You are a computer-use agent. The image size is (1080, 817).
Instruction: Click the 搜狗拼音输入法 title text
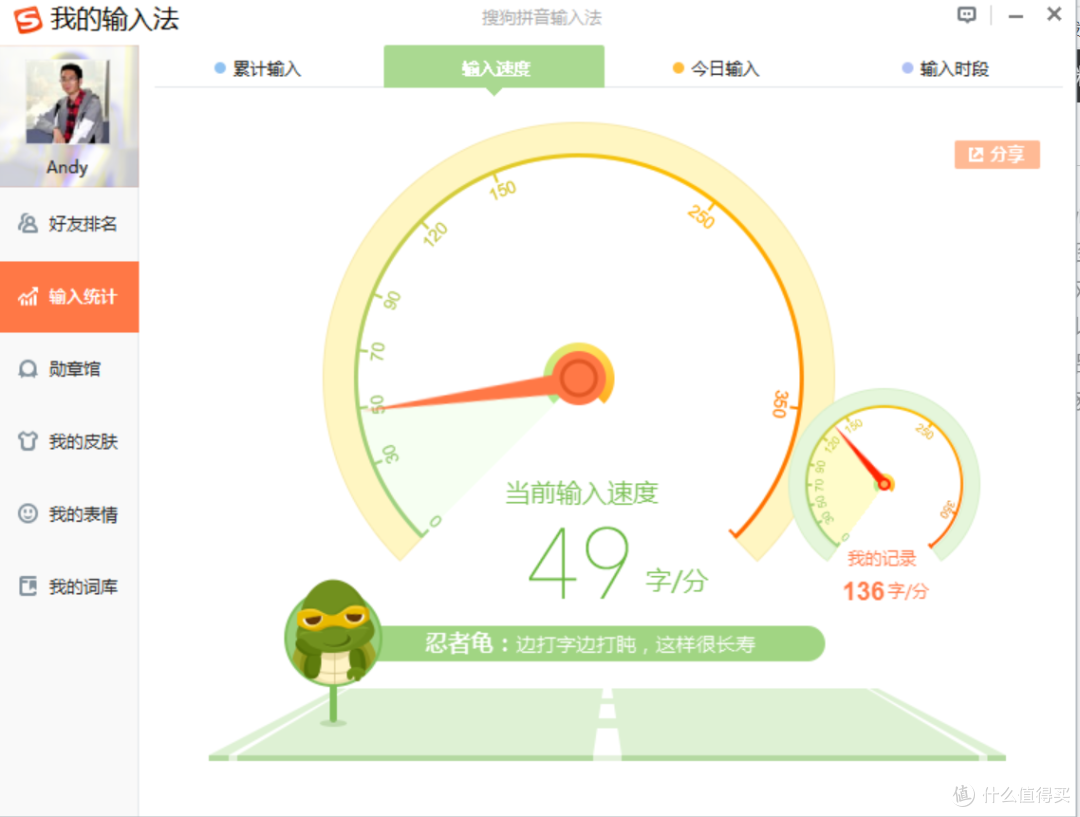pyautogui.click(x=541, y=17)
